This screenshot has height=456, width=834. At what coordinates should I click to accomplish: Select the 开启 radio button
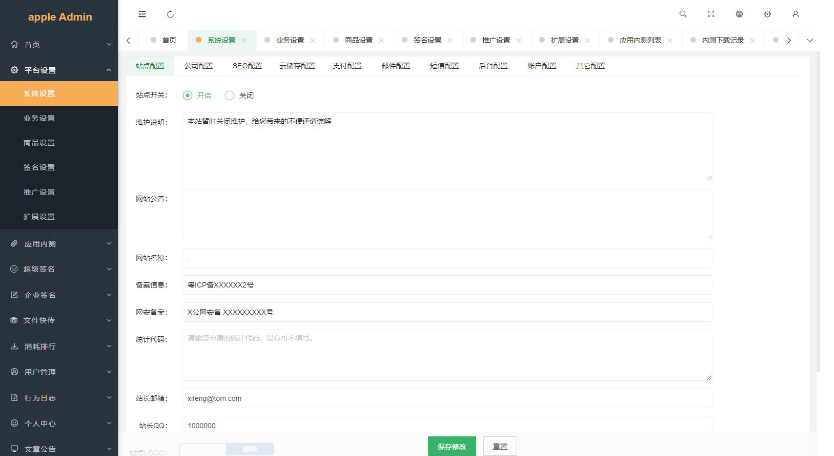(188, 95)
